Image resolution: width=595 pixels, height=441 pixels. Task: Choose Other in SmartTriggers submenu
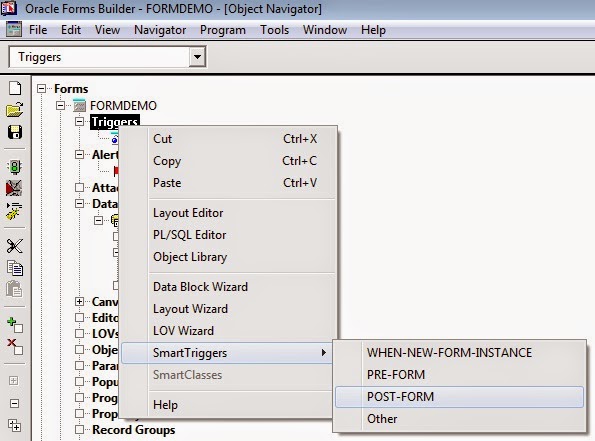point(459,419)
